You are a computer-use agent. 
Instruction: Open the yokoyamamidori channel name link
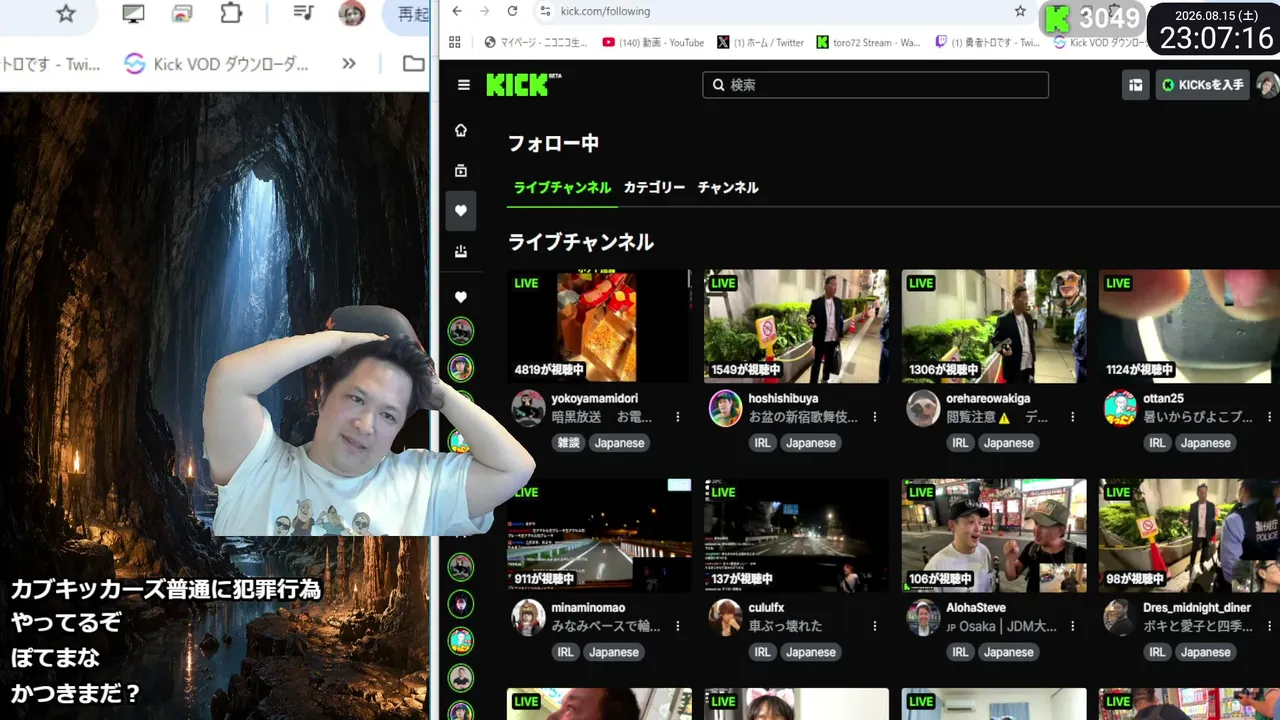(x=595, y=398)
